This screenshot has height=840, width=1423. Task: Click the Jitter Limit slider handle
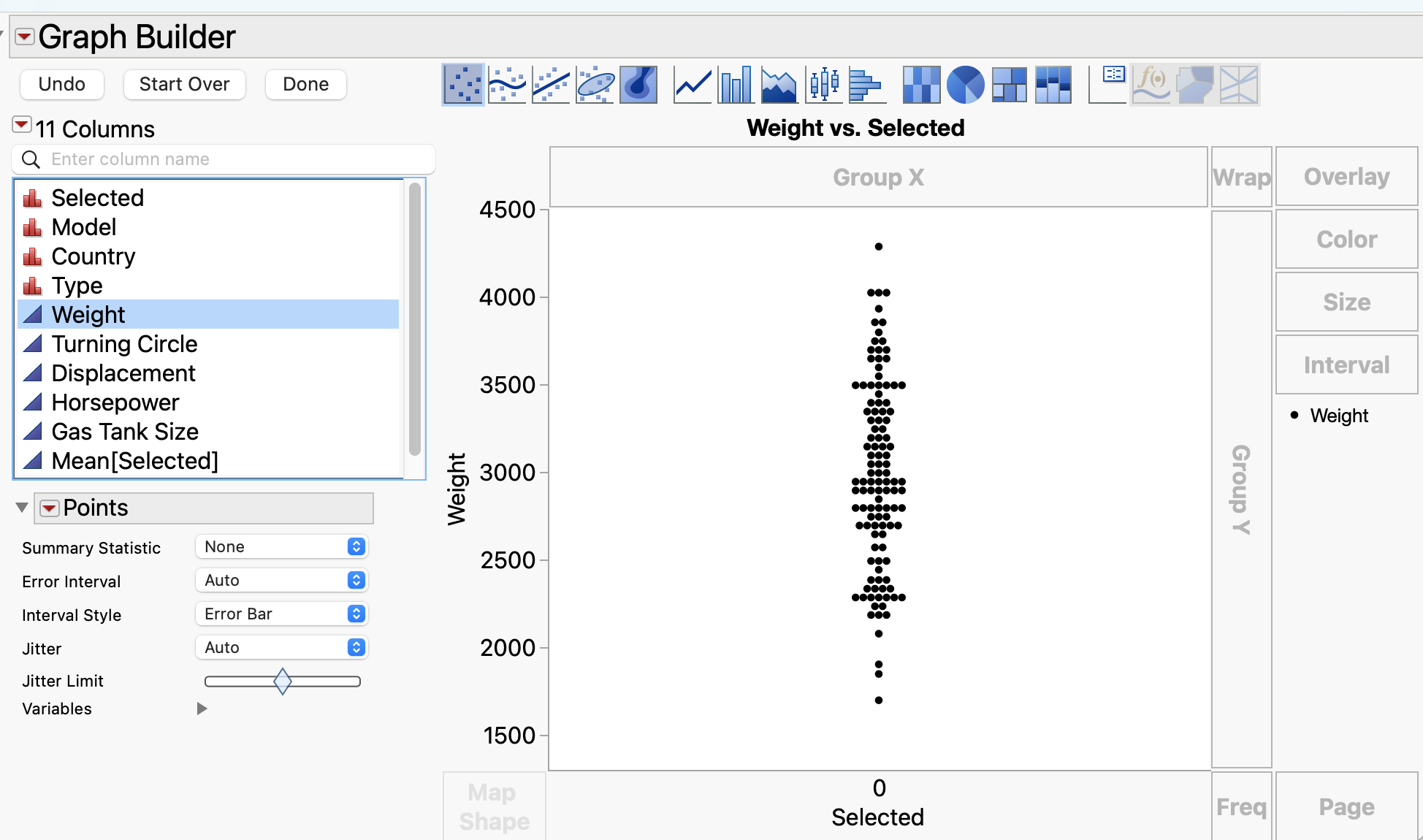pyautogui.click(x=283, y=681)
